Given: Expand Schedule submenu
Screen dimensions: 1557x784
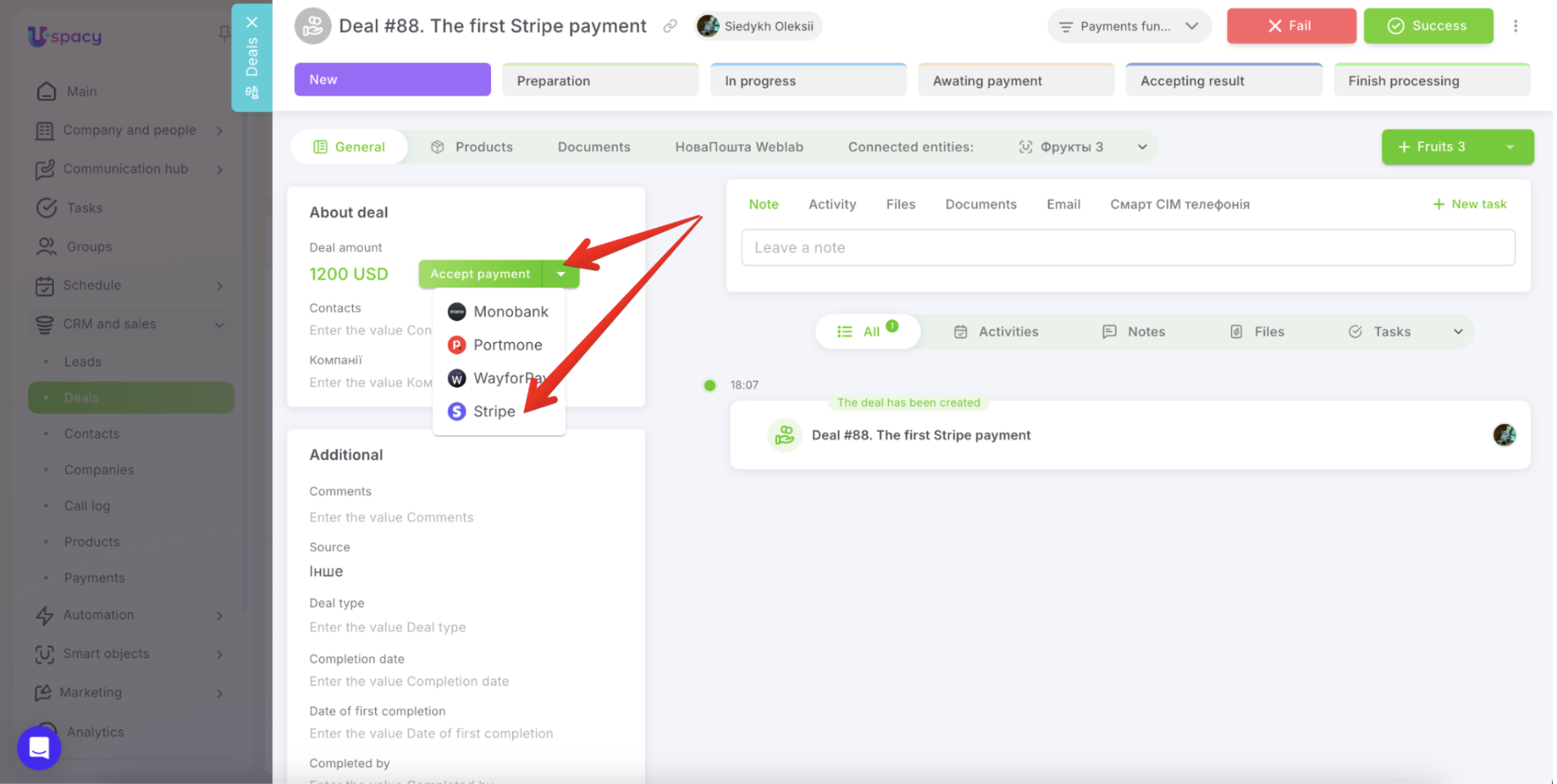Looking at the screenshot, I should point(220,286).
